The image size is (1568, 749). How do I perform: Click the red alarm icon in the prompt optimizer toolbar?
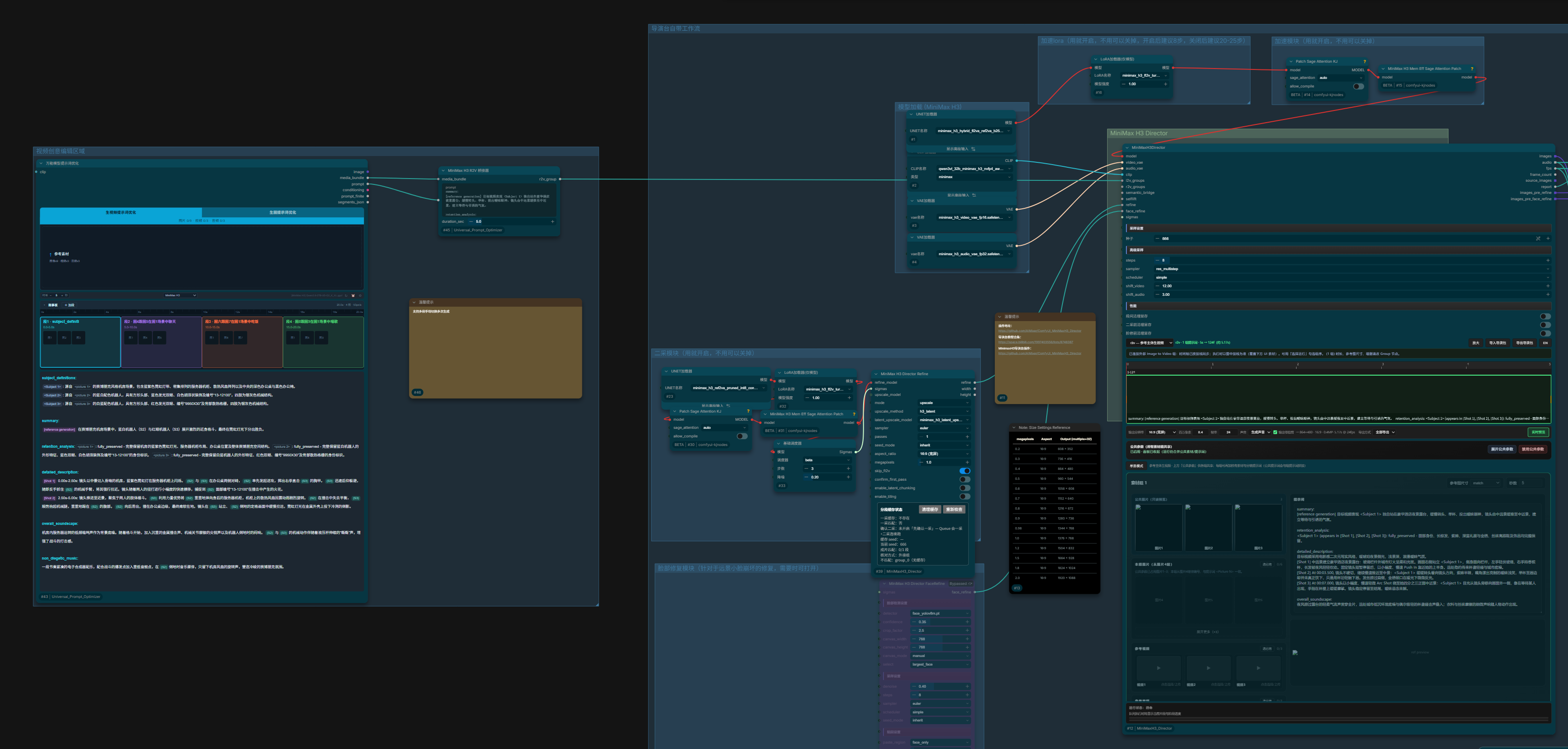353,296
